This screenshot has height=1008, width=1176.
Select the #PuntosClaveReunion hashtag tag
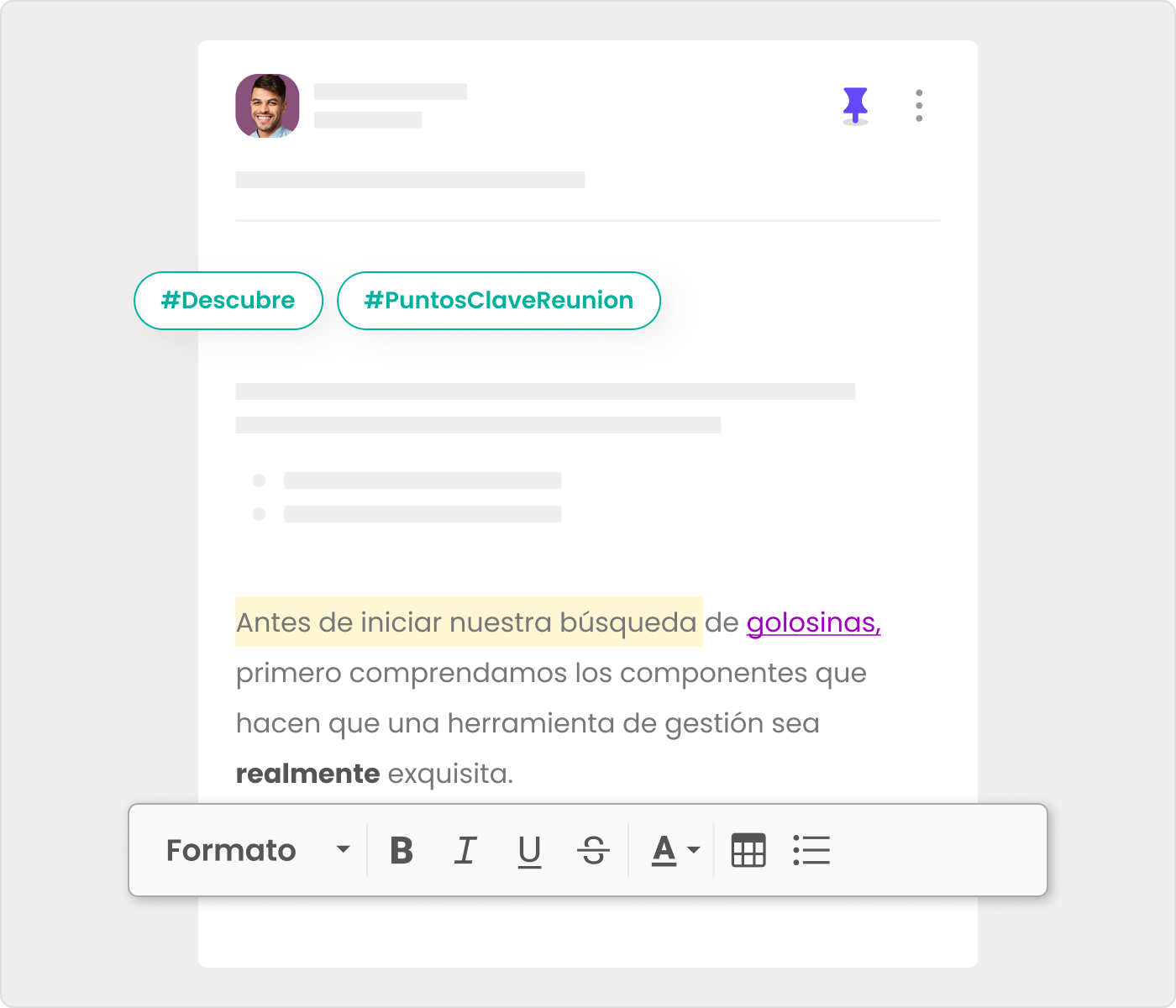[499, 301]
